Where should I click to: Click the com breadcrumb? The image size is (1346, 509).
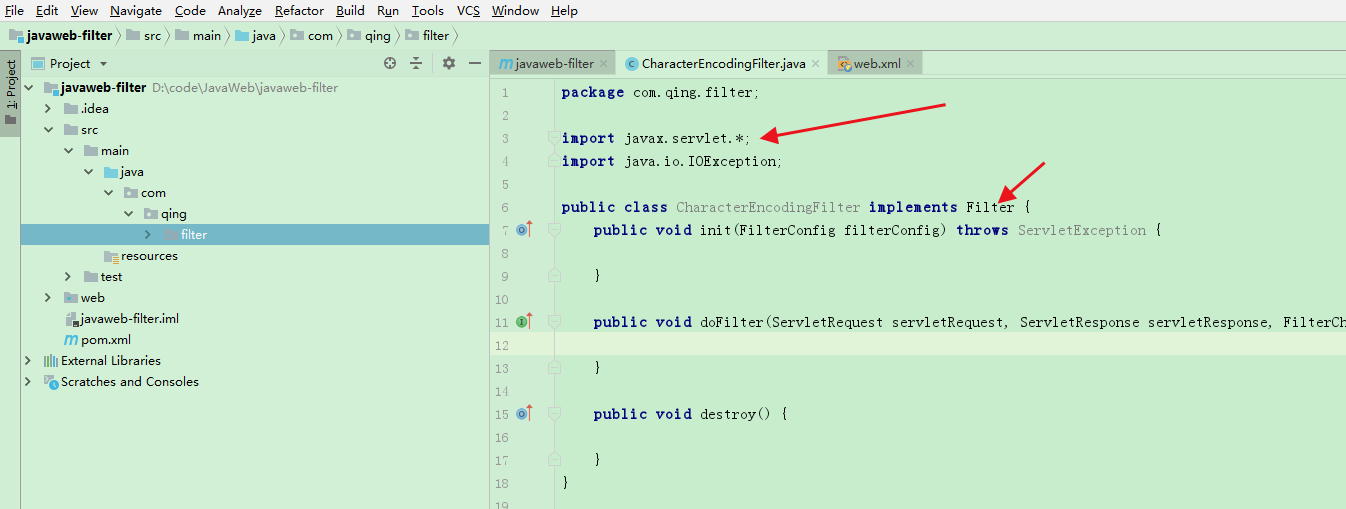(x=311, y=35)
